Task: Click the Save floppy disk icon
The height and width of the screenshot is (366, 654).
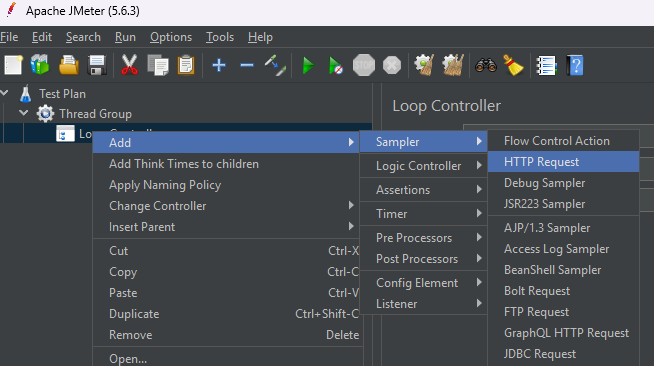Action: pos(97,65)
